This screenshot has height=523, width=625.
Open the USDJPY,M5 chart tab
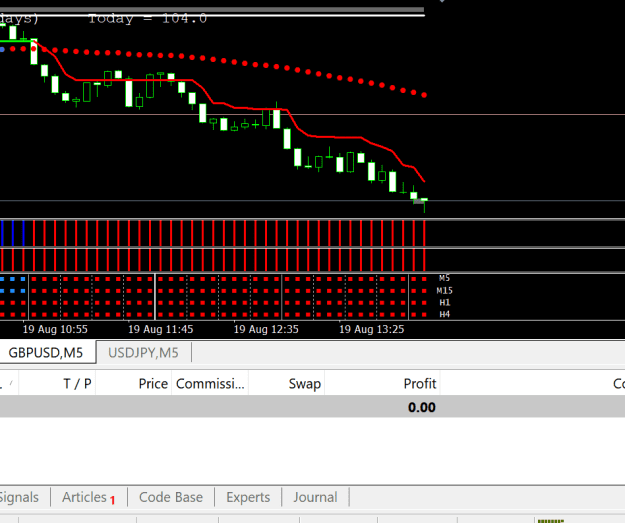point(143,353)
